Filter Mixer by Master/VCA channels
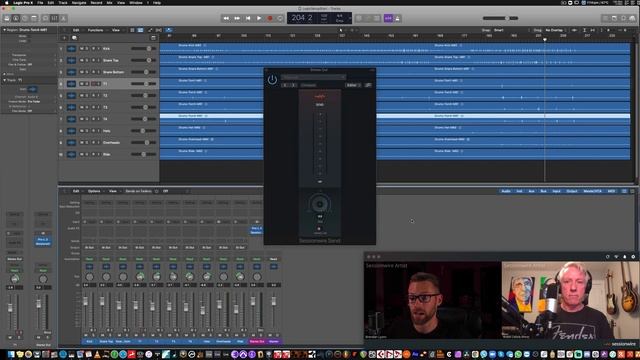Viewport: 640px width, 360px height. 592,191
